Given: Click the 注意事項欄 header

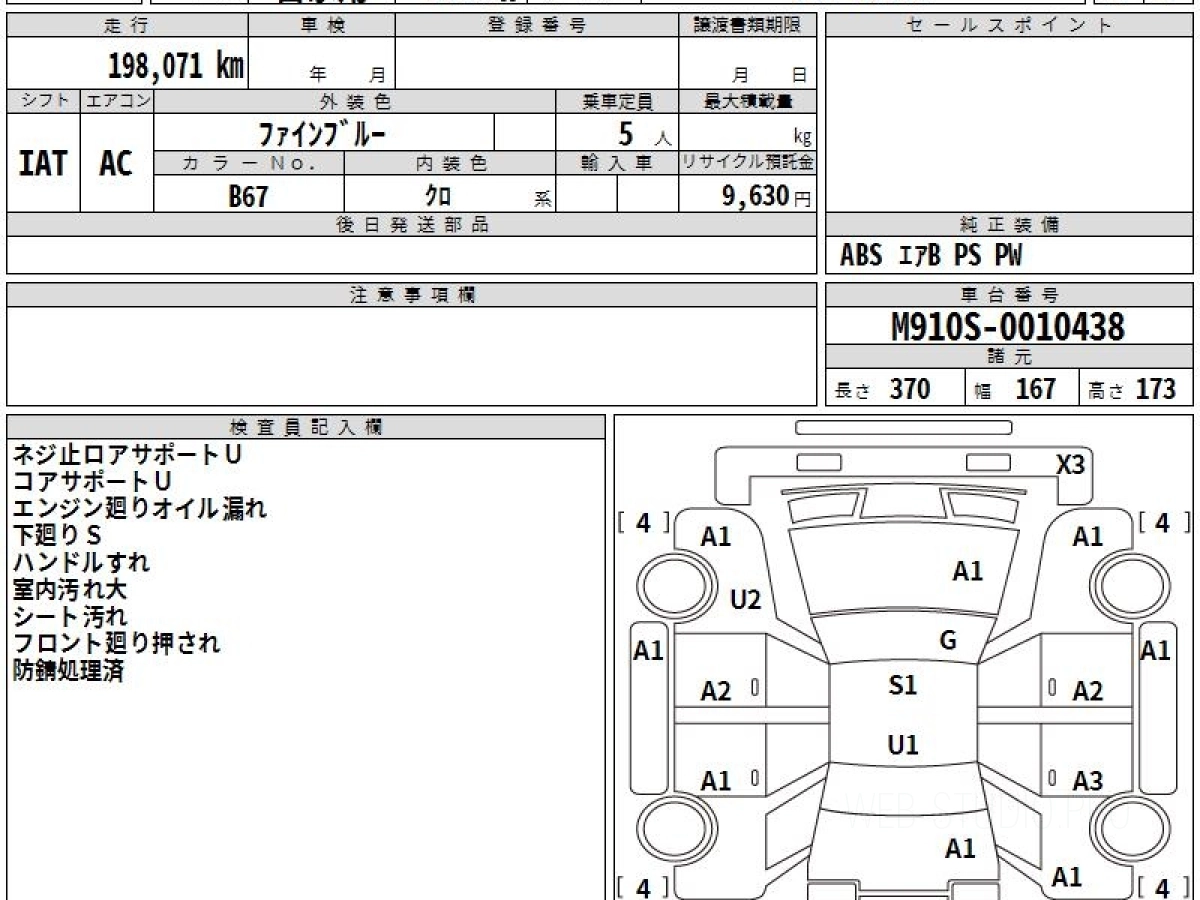Looking at the screenshot, I should tap(412, 295).
